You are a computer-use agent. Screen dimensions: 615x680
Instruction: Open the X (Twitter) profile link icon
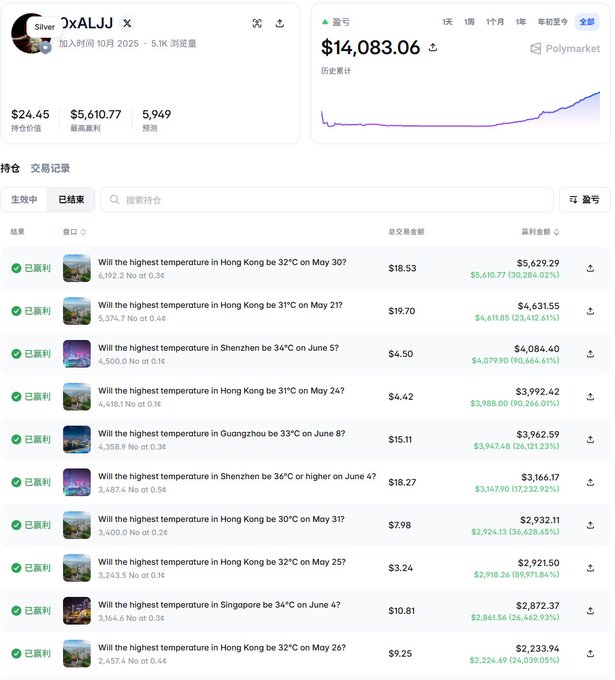[x=127, y=23]
